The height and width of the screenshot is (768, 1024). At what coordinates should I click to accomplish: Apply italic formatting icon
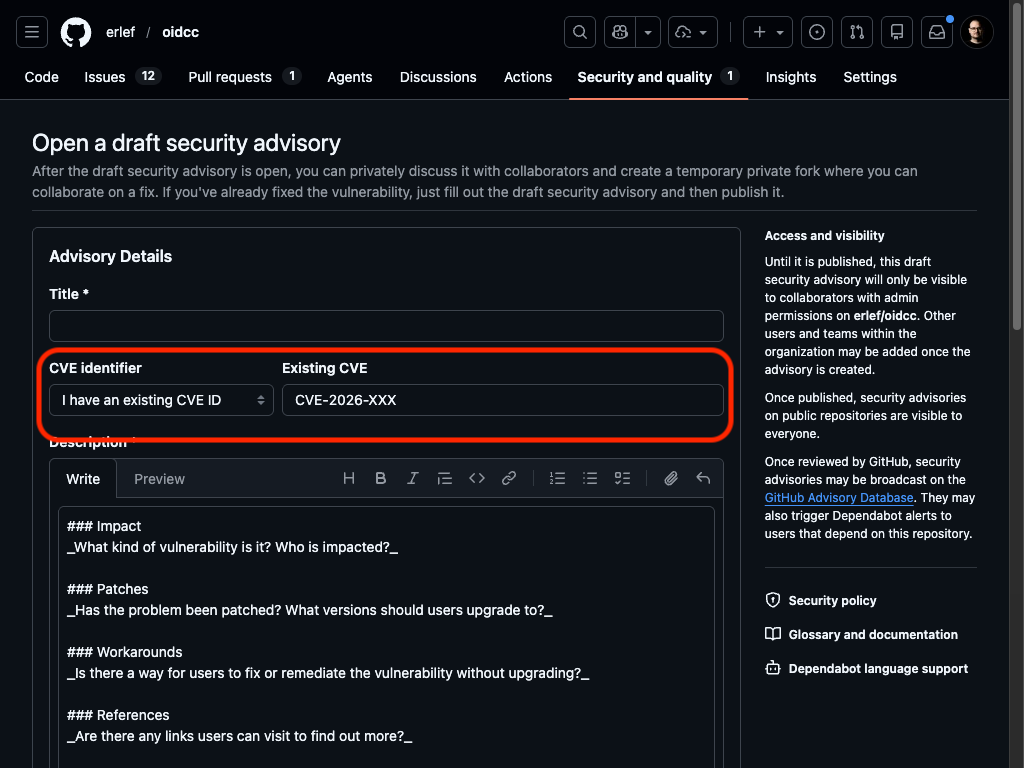[413, 479]
